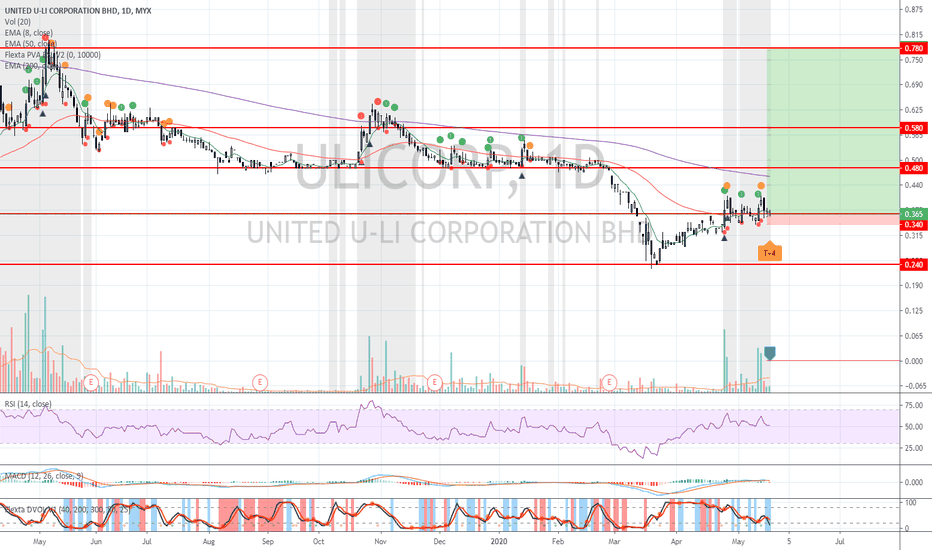Click 25.00 on the RSI scale
The image size is (932, 550).
(914, 448)
